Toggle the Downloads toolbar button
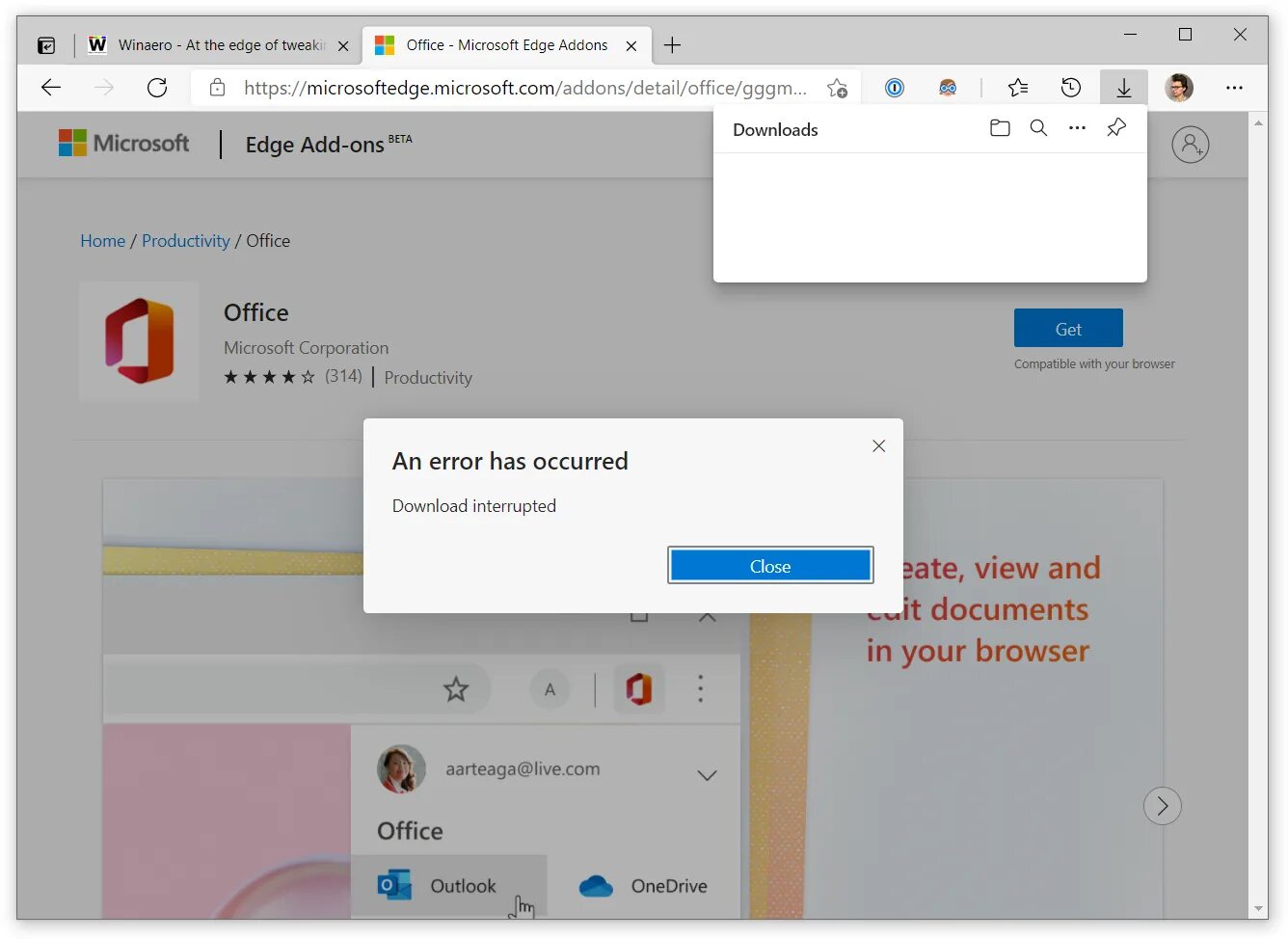1288x939 pixels. pyautogui.click(x=1124, y=88)
